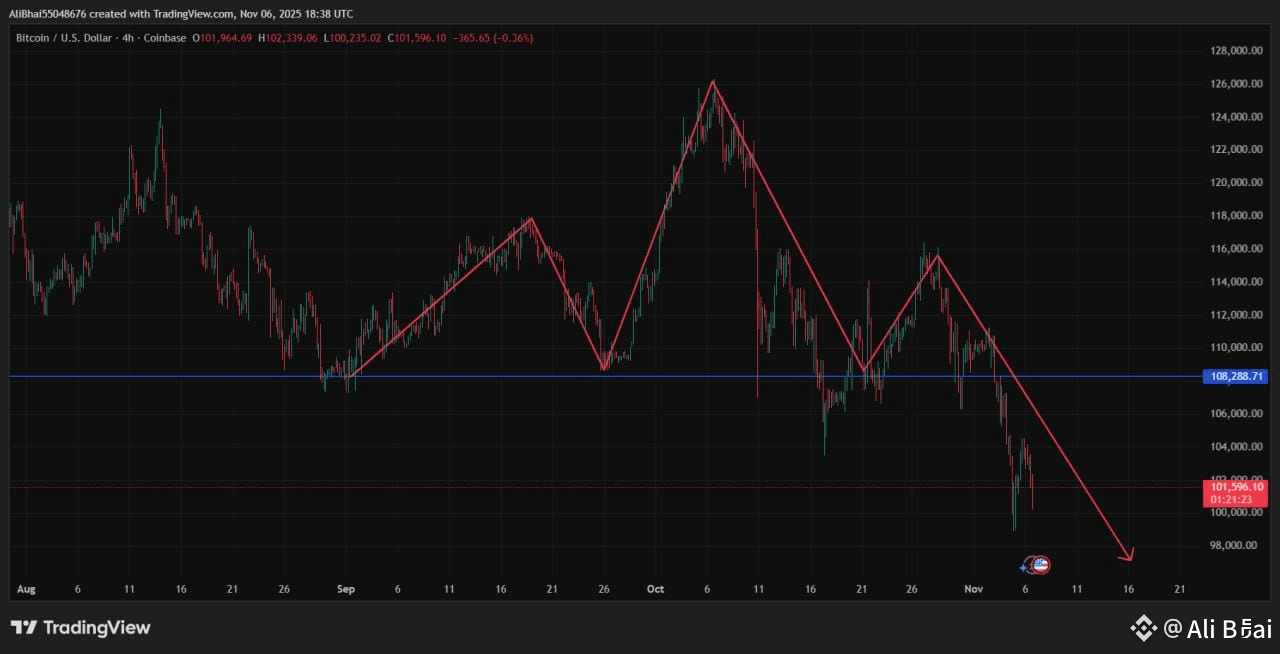
Task: Click the 104,000.00 price axis label
Action: pos(1236,447)
